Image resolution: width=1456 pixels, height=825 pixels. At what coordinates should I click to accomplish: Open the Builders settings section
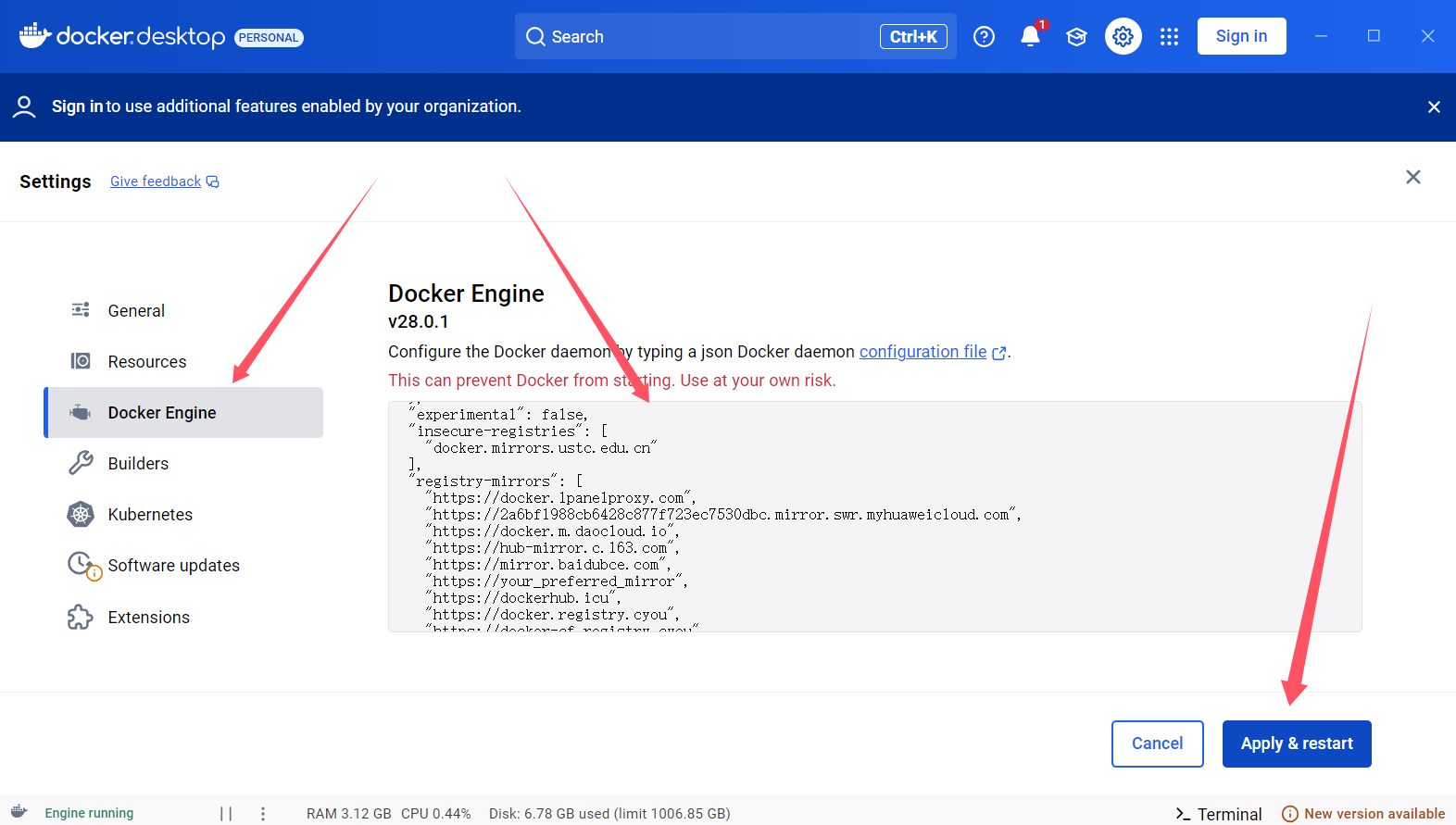pos(183,463)
